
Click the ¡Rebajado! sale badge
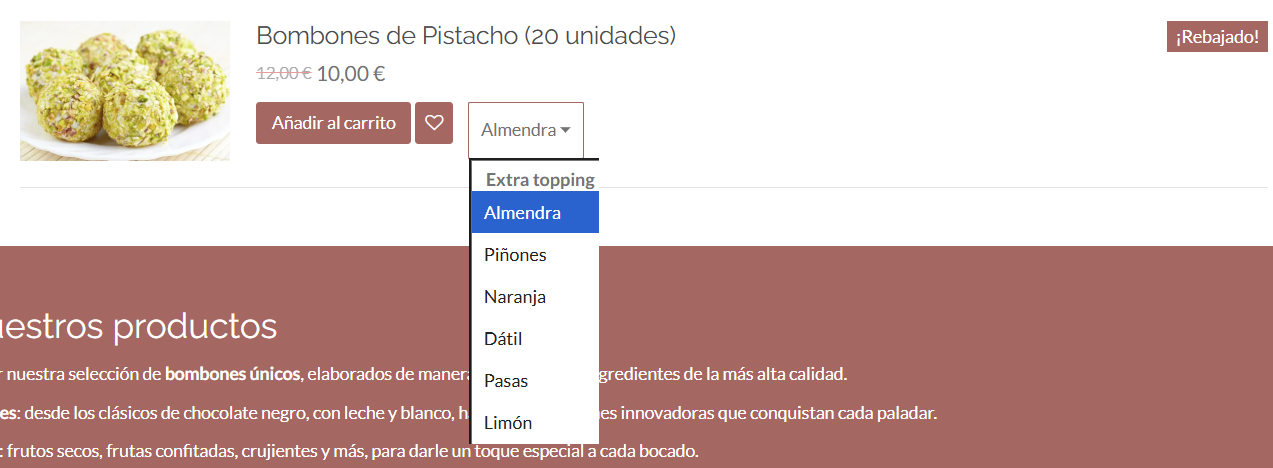click(x=1217, y=37)
